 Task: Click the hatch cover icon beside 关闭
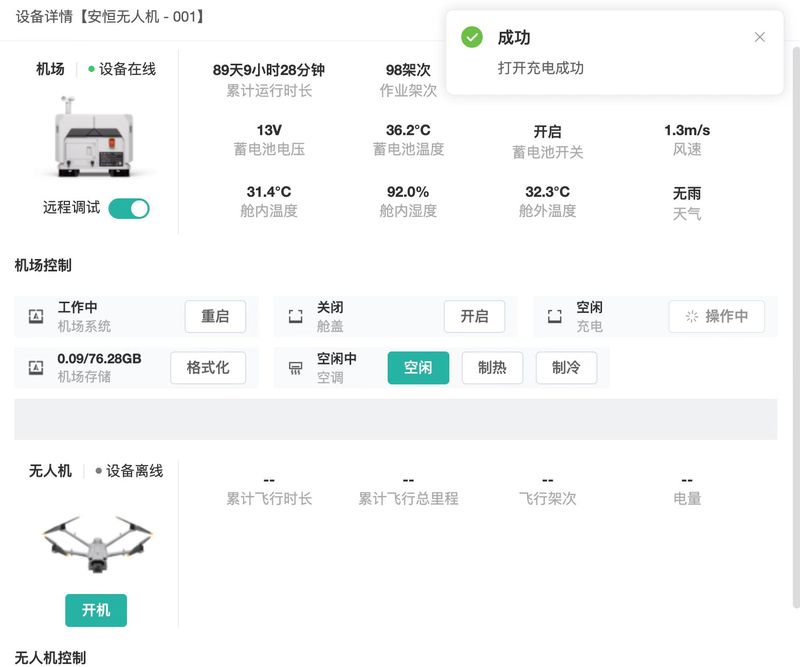(x=295, y=317)
